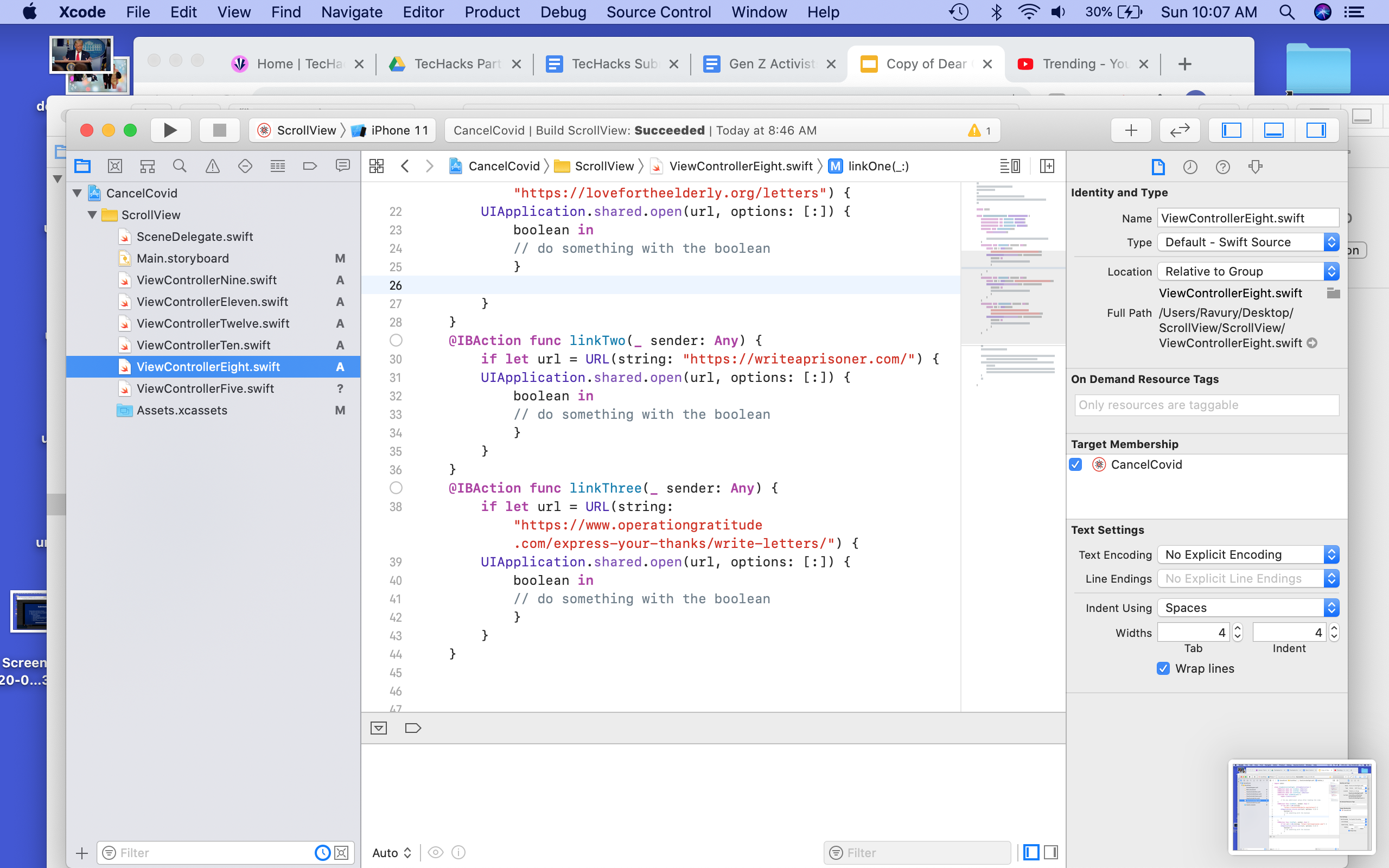This screenshot has height=868, width=1389.
Task: Toggle CancelCovid target membership checkbox
Action: (x=1076, y=464)
